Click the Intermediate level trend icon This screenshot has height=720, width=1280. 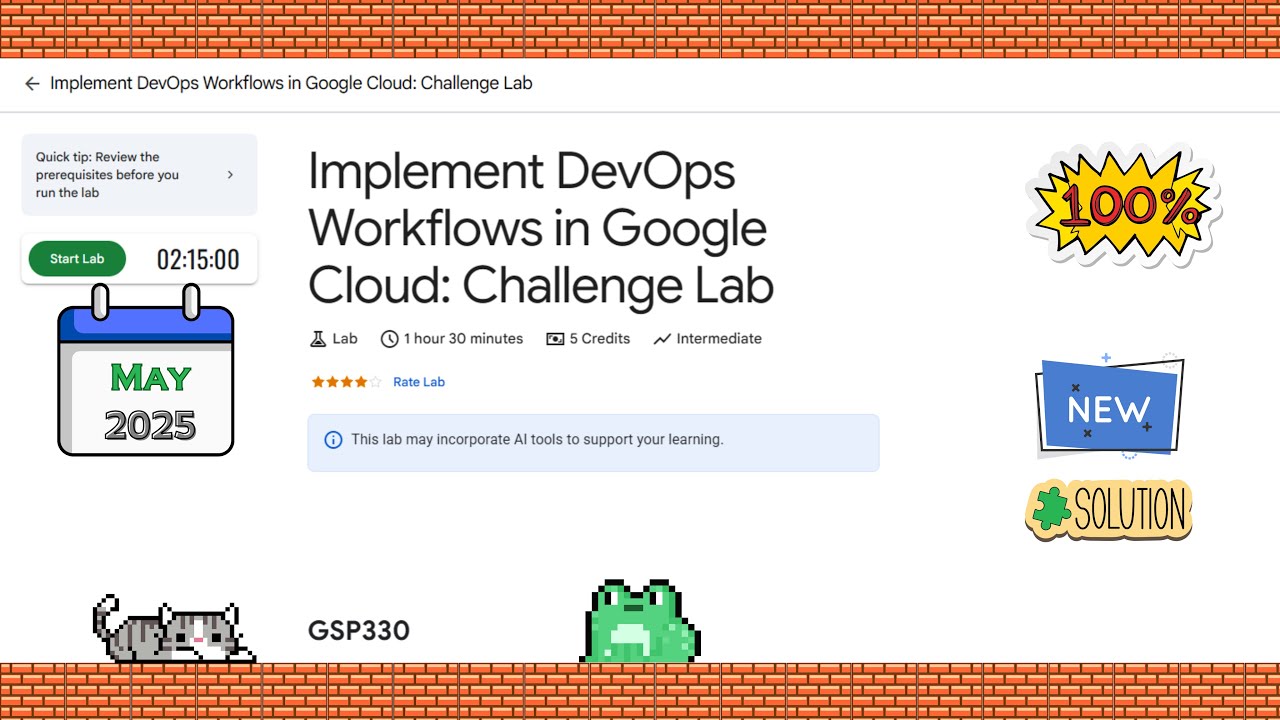662,339
